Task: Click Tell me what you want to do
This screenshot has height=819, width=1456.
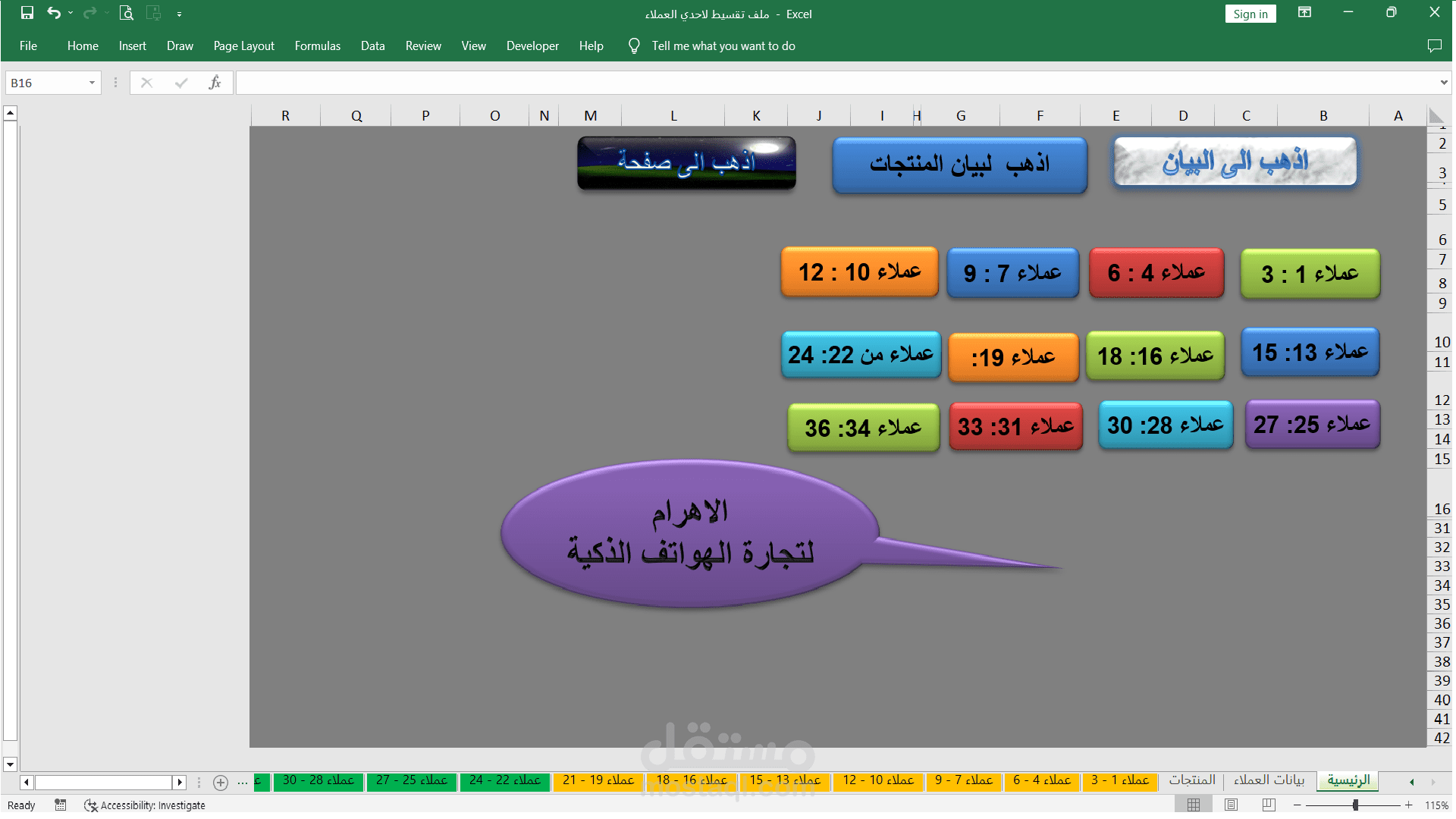Action: (x=723, y=46)
